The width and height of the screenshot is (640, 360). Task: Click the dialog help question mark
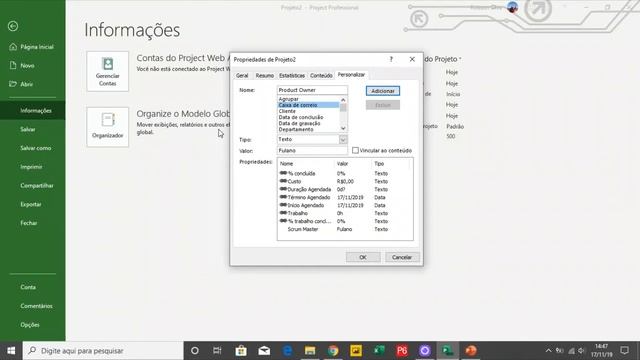coord(391,60)
